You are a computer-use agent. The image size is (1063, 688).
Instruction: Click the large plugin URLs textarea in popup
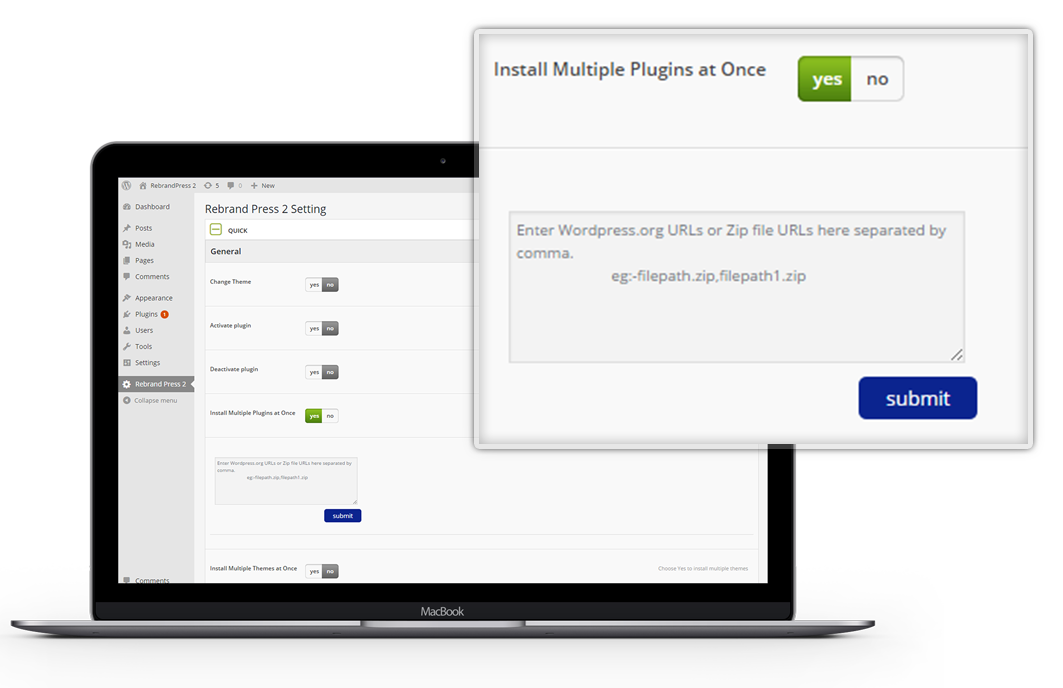pos(737,287)
